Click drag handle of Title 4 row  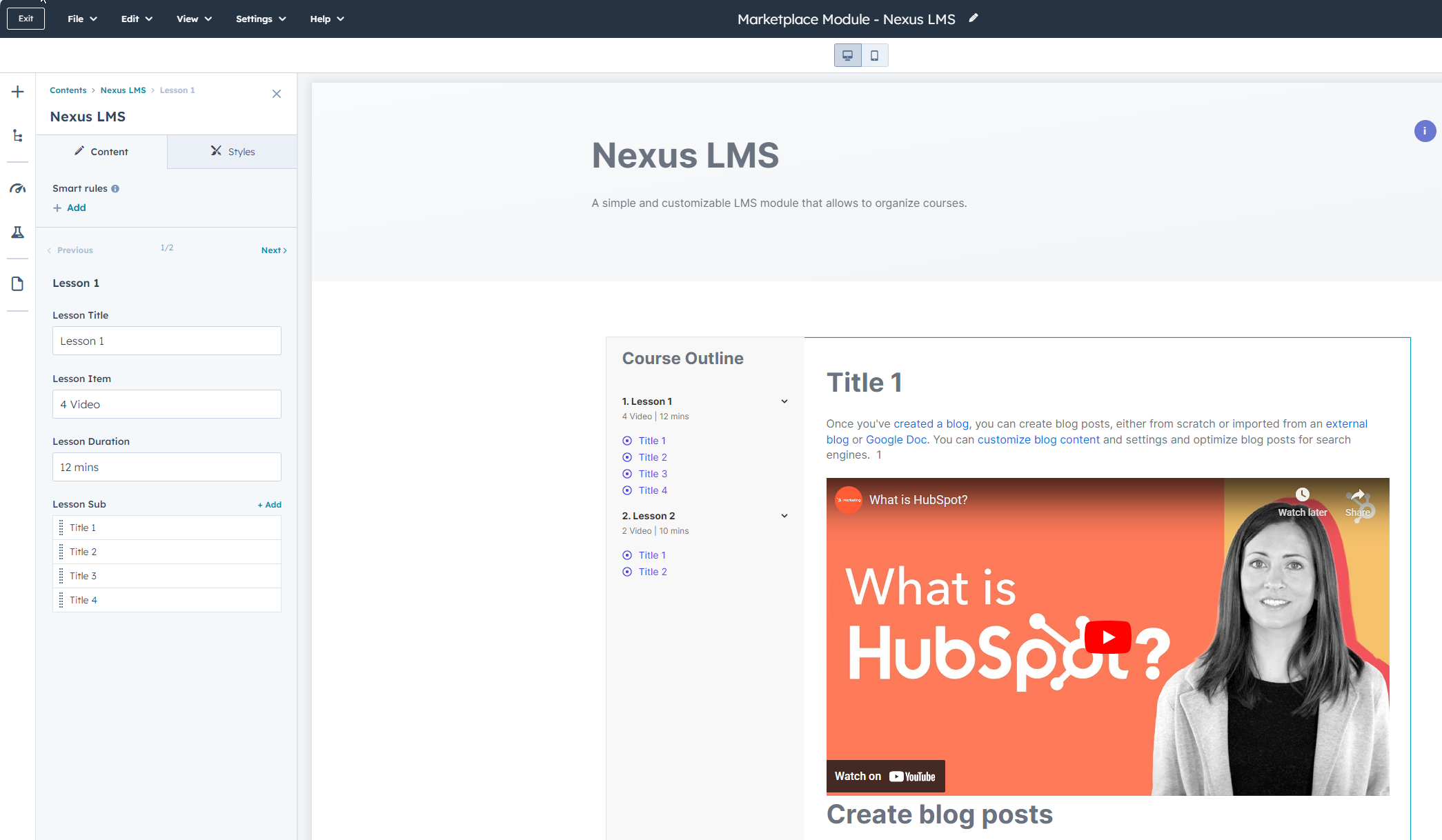(61, 600)
